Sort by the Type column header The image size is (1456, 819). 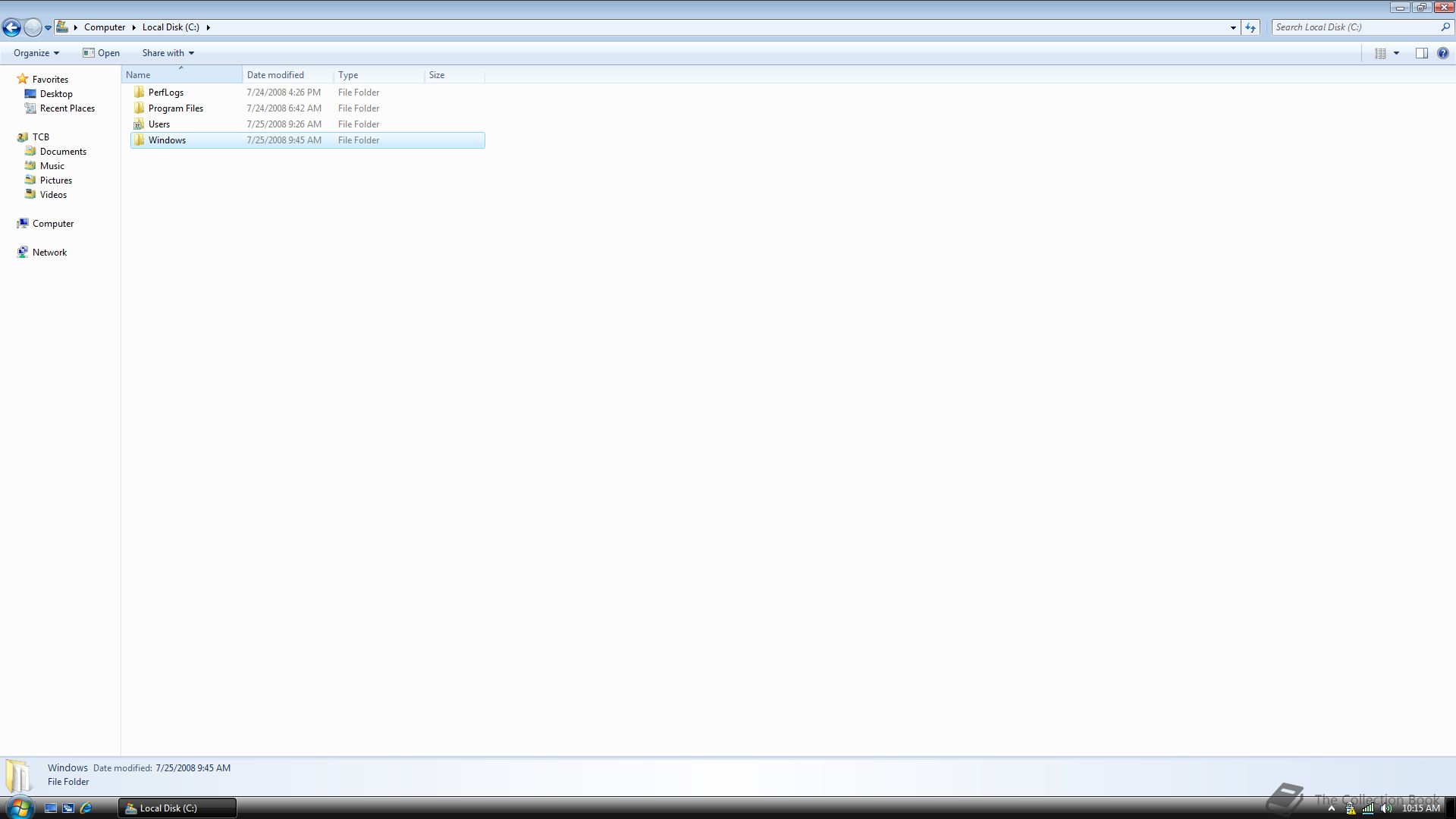[x=379, y=75]
